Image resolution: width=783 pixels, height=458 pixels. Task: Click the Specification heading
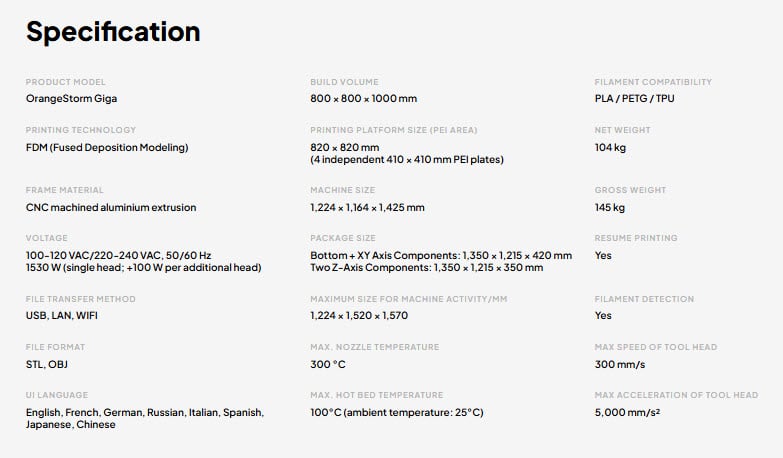pyautogui.click(x=113, y=32)
